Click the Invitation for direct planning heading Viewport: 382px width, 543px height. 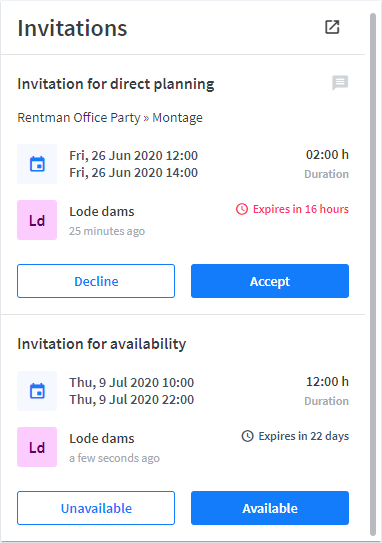coord(116,84)
